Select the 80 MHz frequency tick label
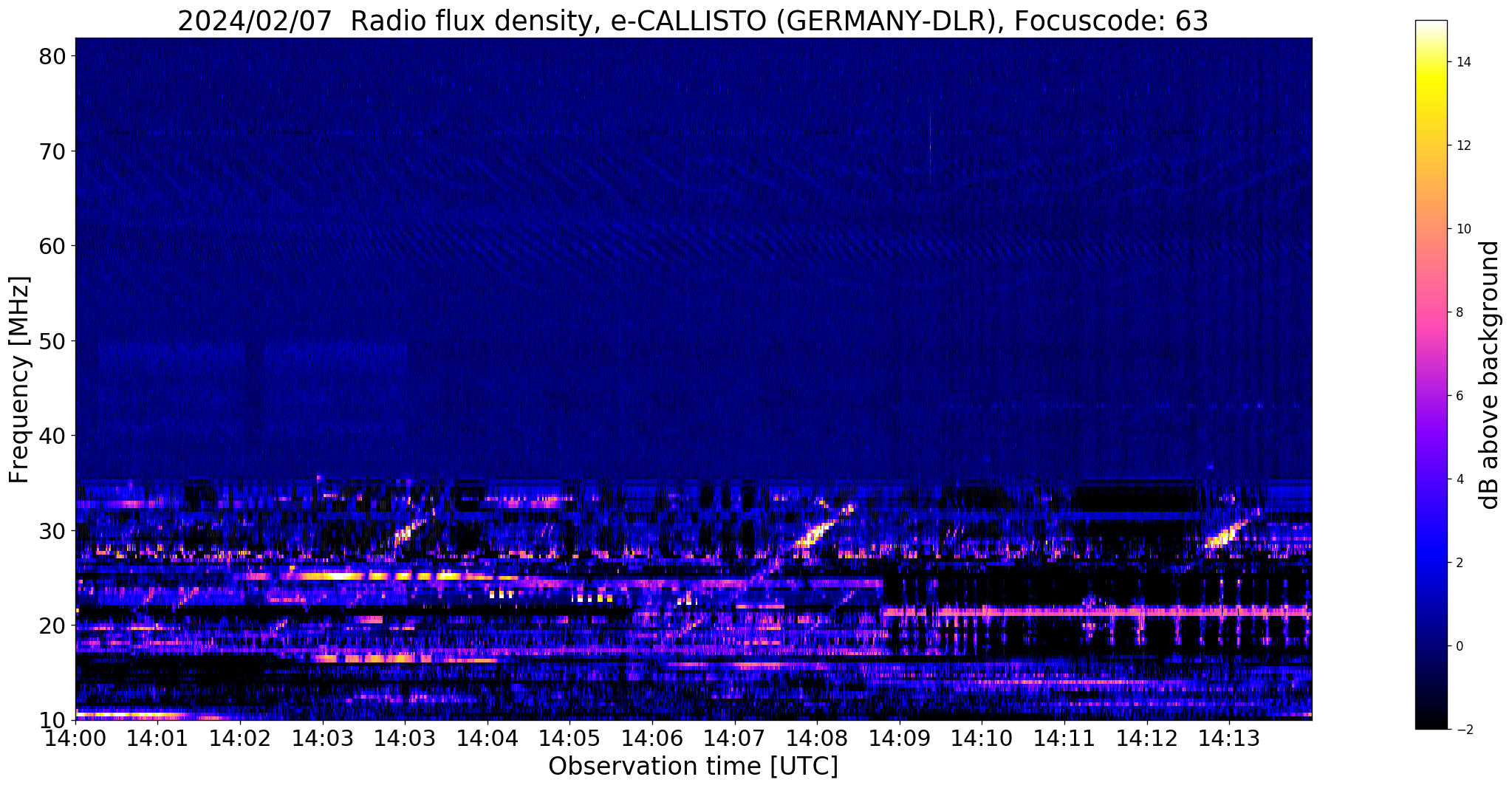The image size is (1512, 788). [x=52, y=56]
